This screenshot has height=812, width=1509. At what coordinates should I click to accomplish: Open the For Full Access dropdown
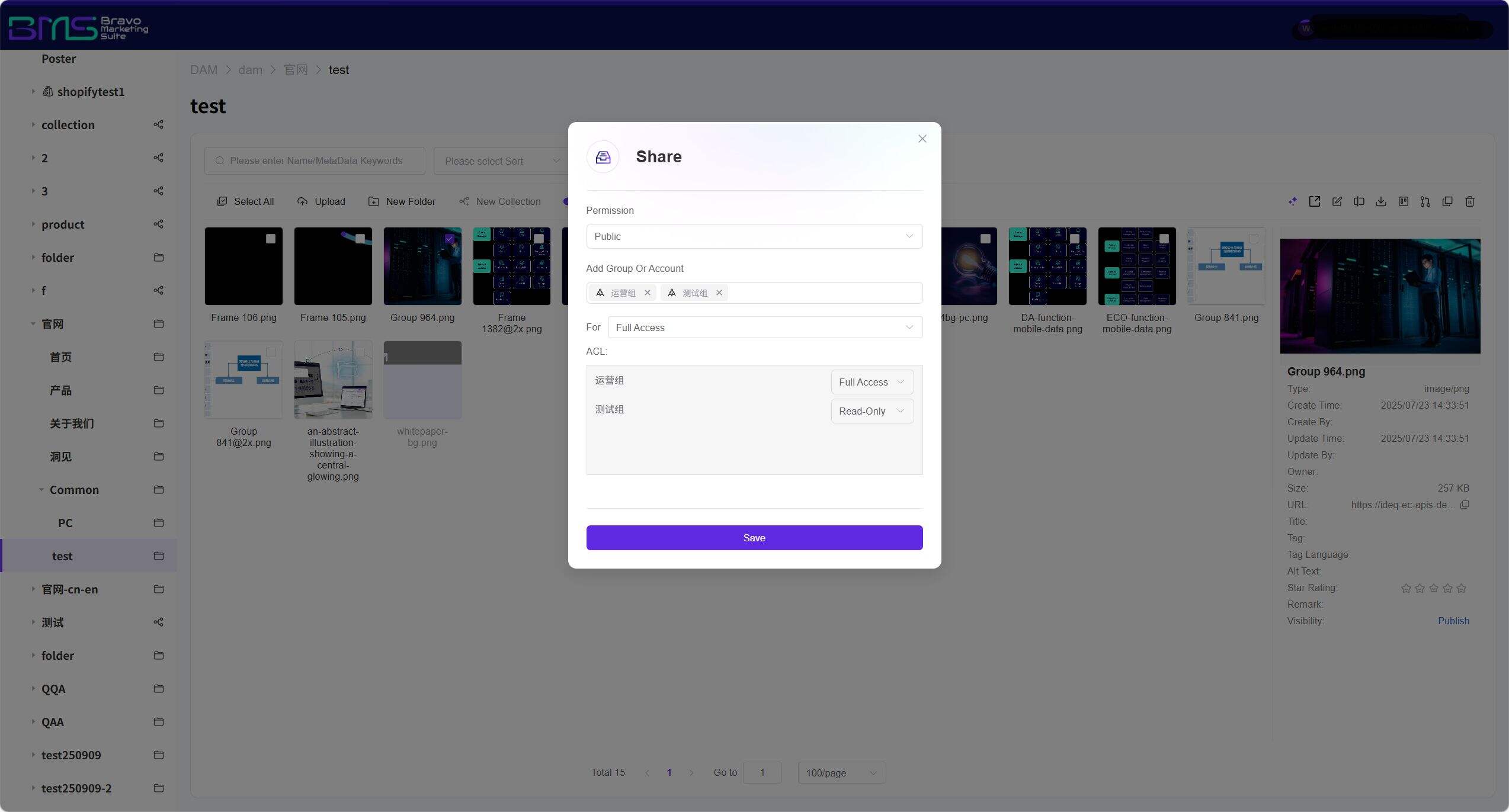pyautogui.click(x=764, y=328)
